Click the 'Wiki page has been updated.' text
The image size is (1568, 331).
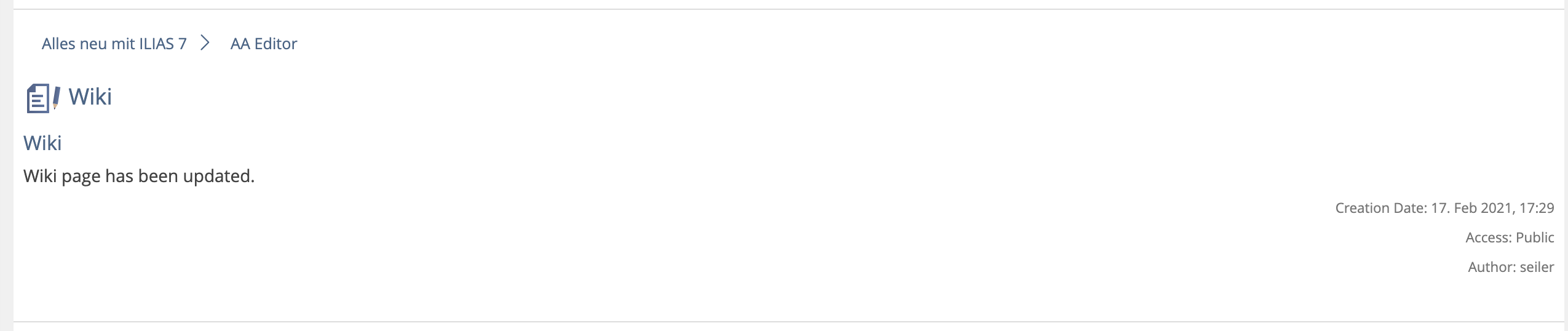139,176
